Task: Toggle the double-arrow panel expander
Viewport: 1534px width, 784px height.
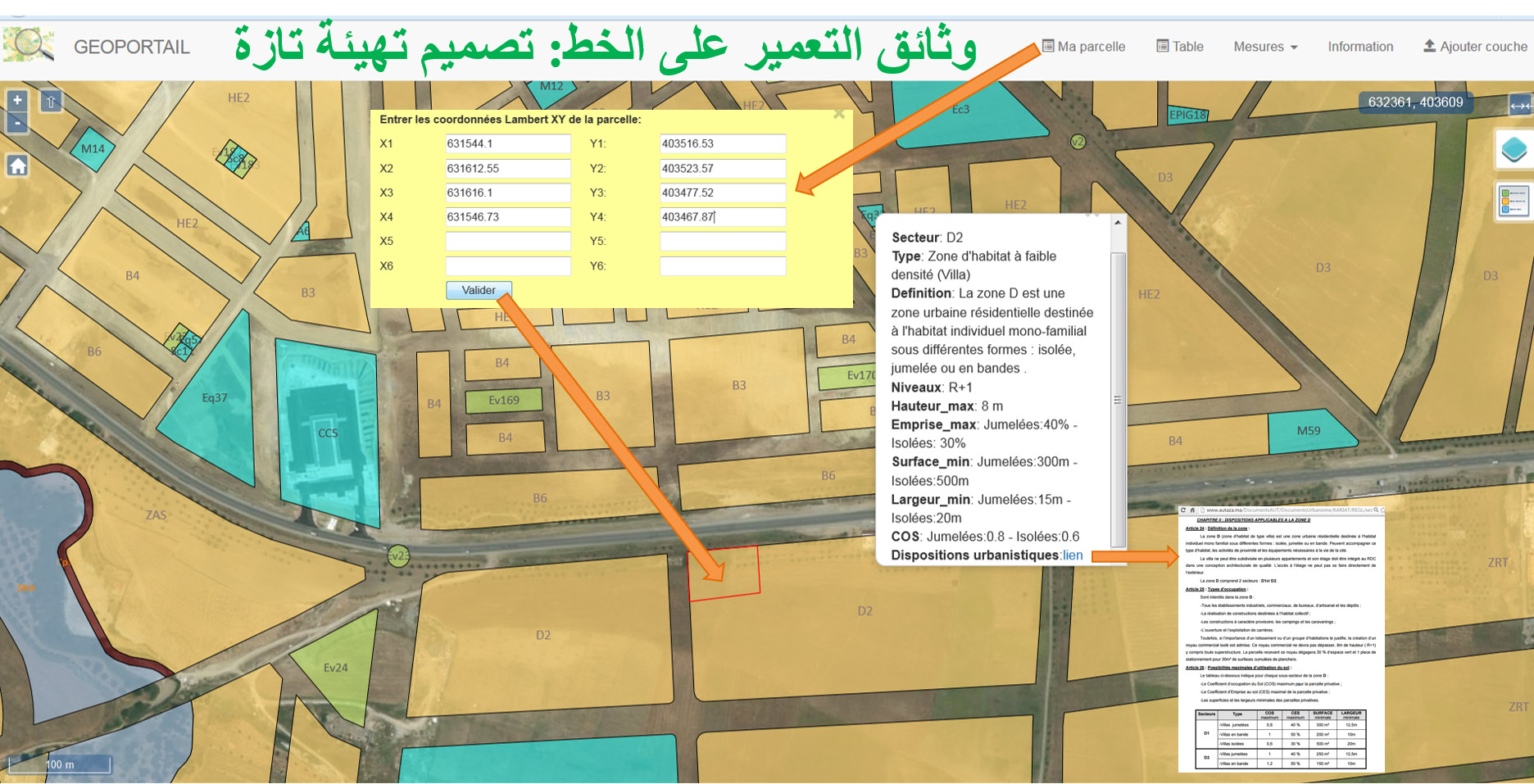Action: point(1519,105)
